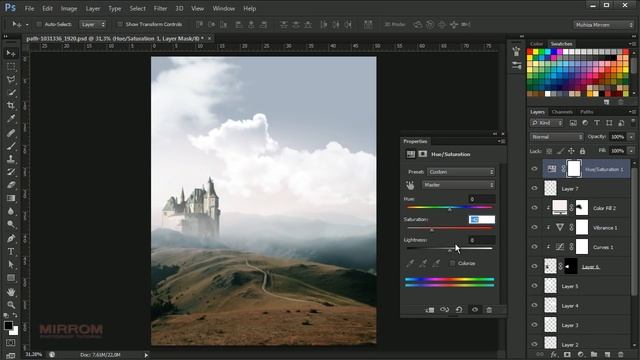640x360 pixels.
Task: Close the path-1031336_1920.psd document tab
Action: tap(209, 38)
